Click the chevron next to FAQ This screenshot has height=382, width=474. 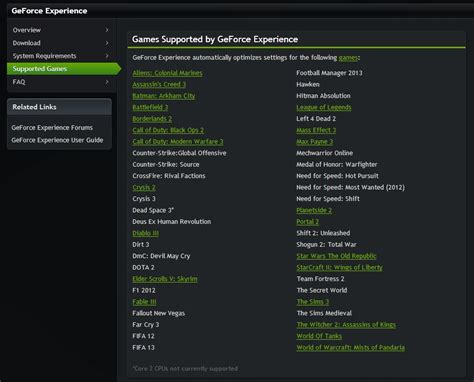pyautogui.click(x=107, y=82)
